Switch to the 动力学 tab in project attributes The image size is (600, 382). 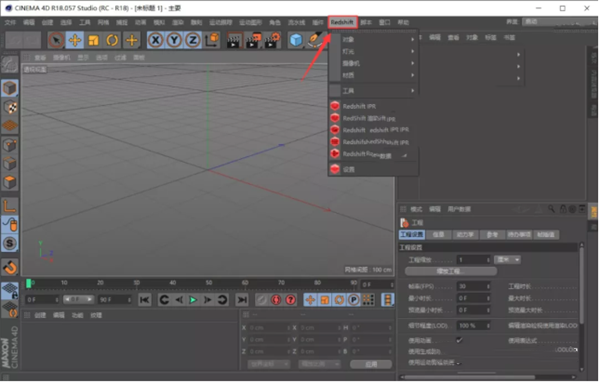tap(465, 235)
